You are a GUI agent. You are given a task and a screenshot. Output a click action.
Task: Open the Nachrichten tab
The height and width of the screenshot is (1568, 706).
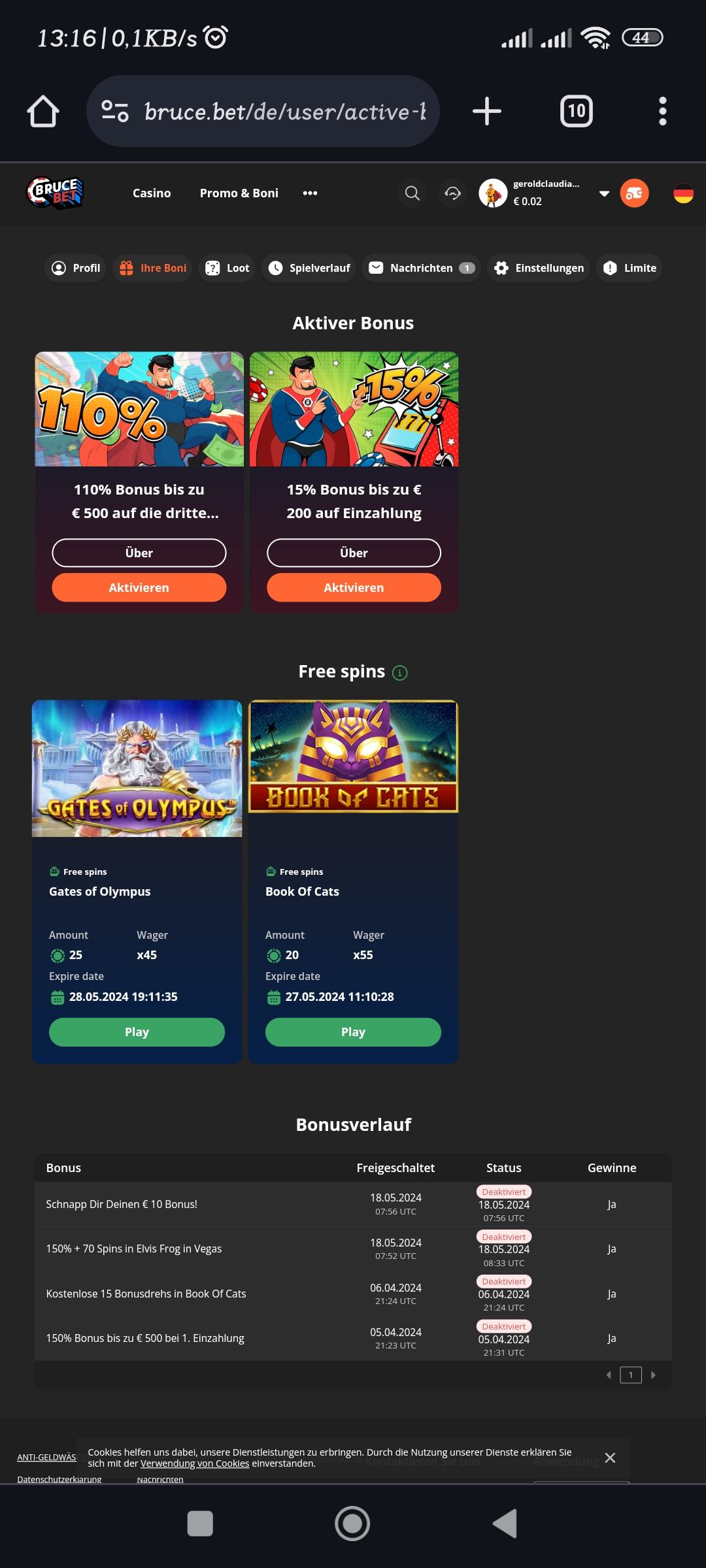[422, 268]
